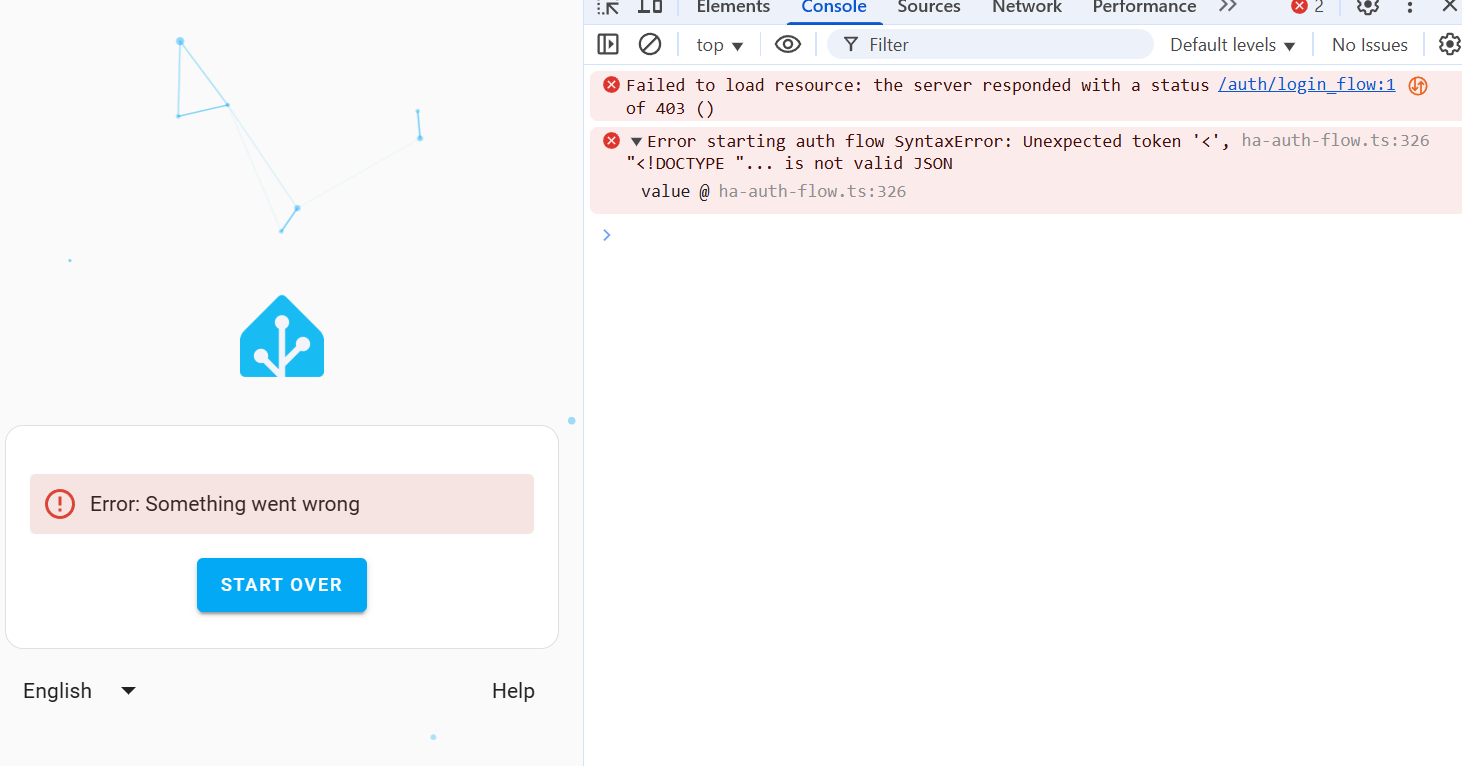Click the initiator icon beside /auth/login_flow
Screen dimensions: 1462x766
(1417, 85)
